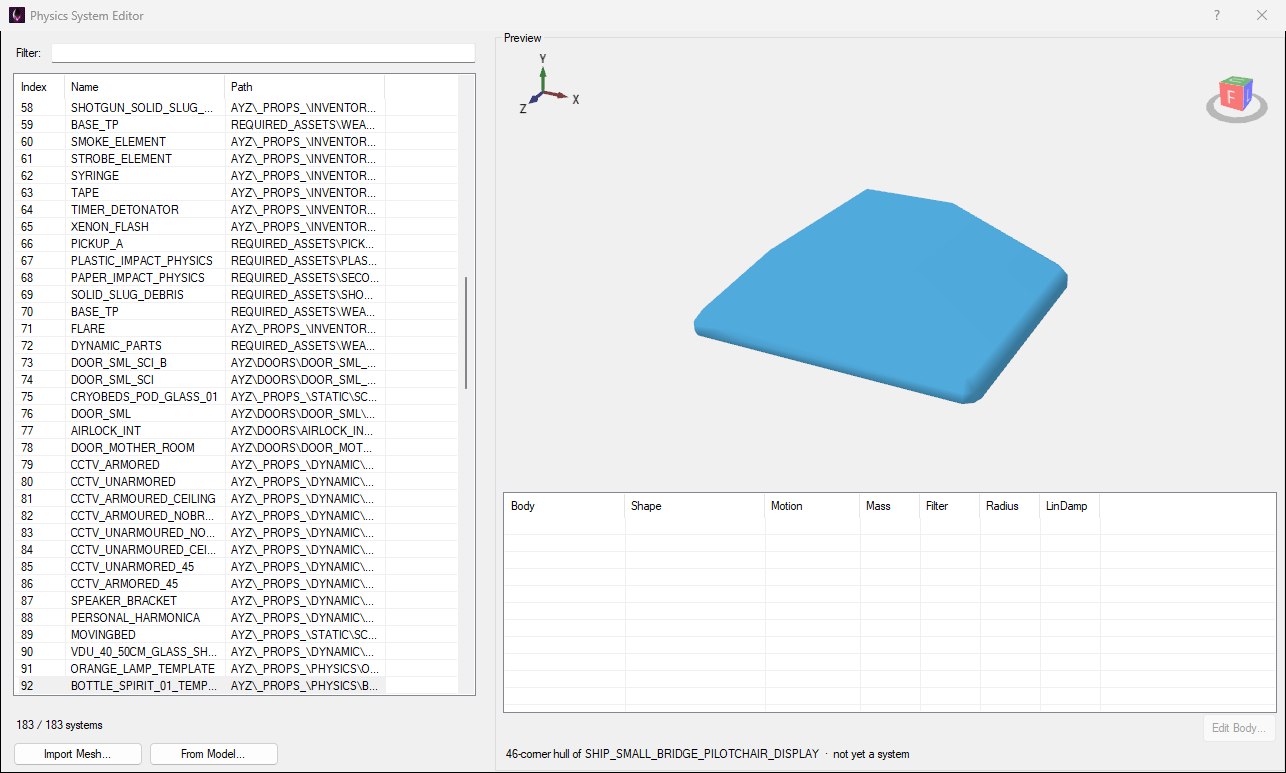Click the Radius column header
The width and height of the screenshot is (1286, 773).
click(1009, 506)
